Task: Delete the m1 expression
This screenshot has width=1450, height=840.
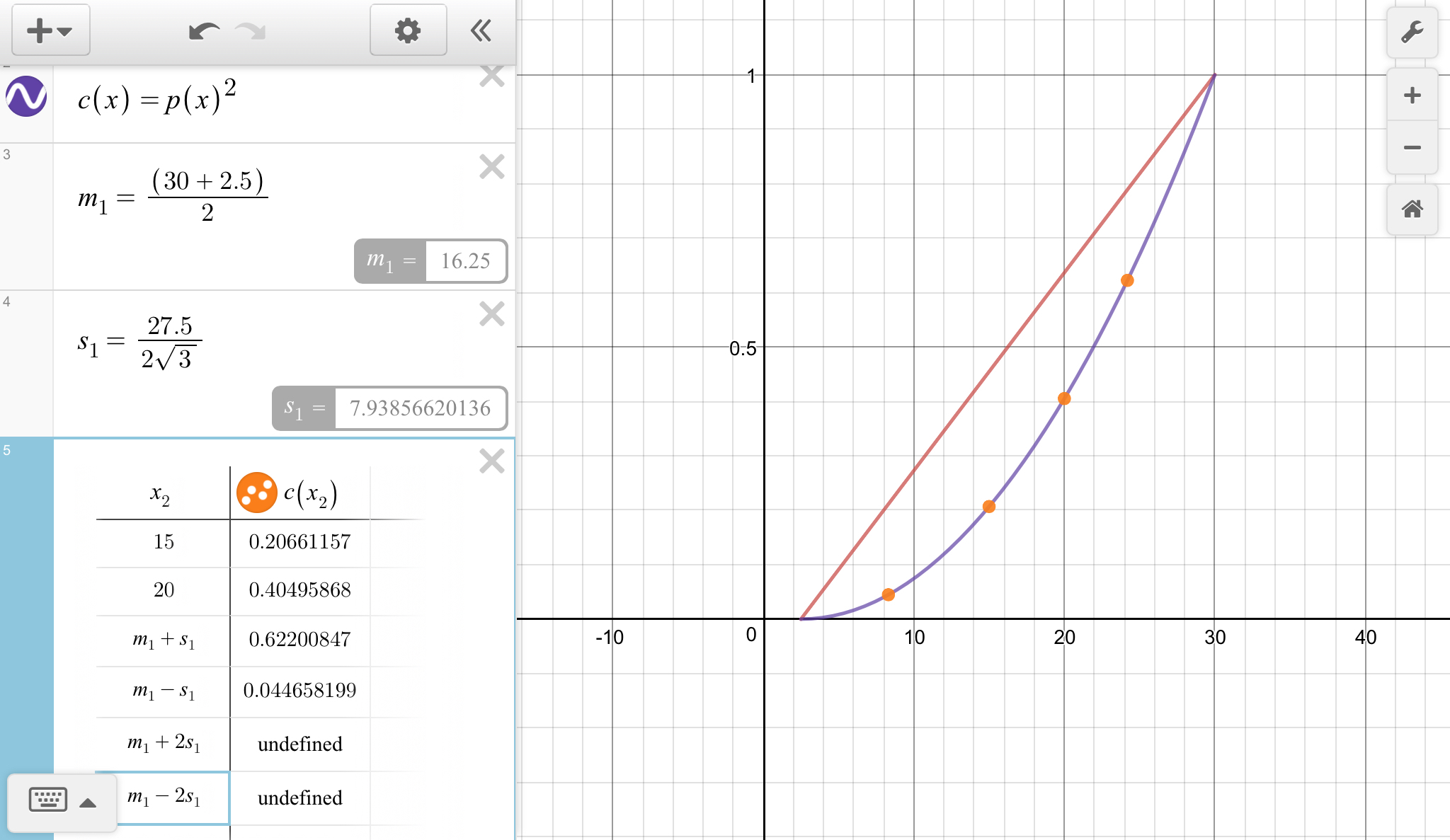Action: (491, 167)
